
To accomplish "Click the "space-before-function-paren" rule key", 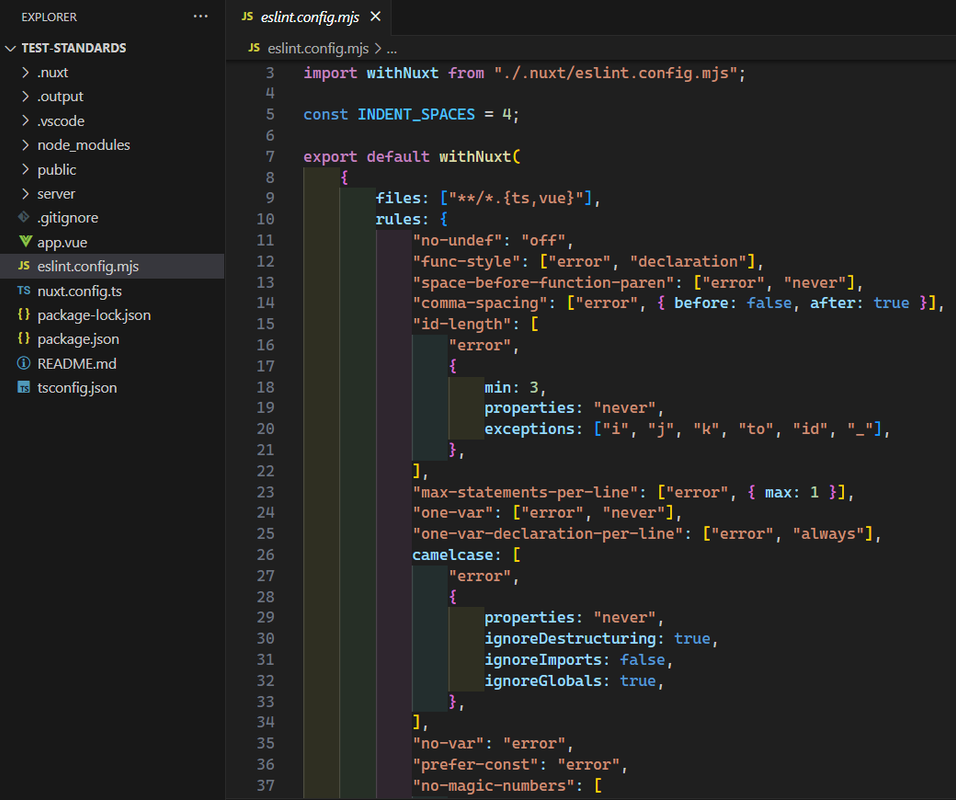I will tap(543, 282).
